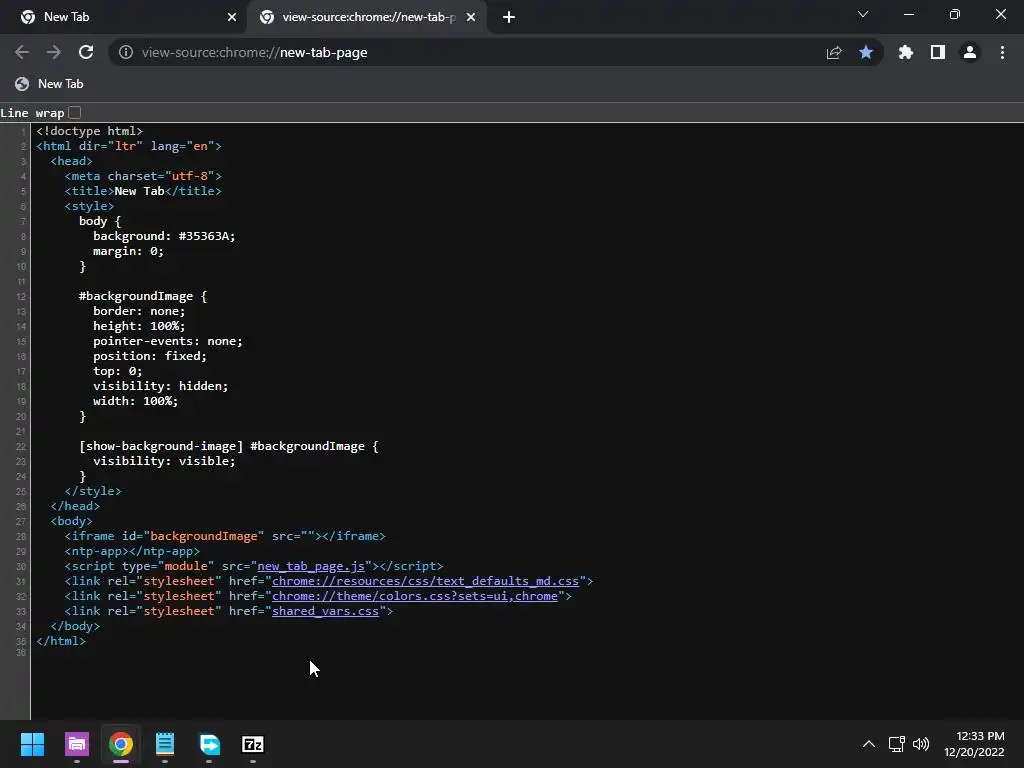Click the <!doctype html> line
Viewport: 1024px width, 768px height.
pyautogui.click(x=89, y=131)
